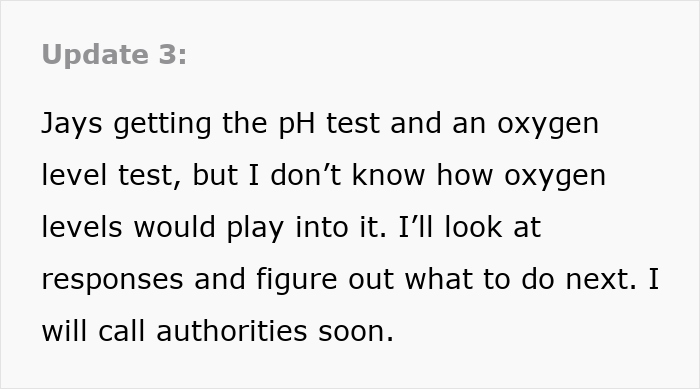
Task: Click the word 'test' after 'pH'
Action: tap(353, 124)
